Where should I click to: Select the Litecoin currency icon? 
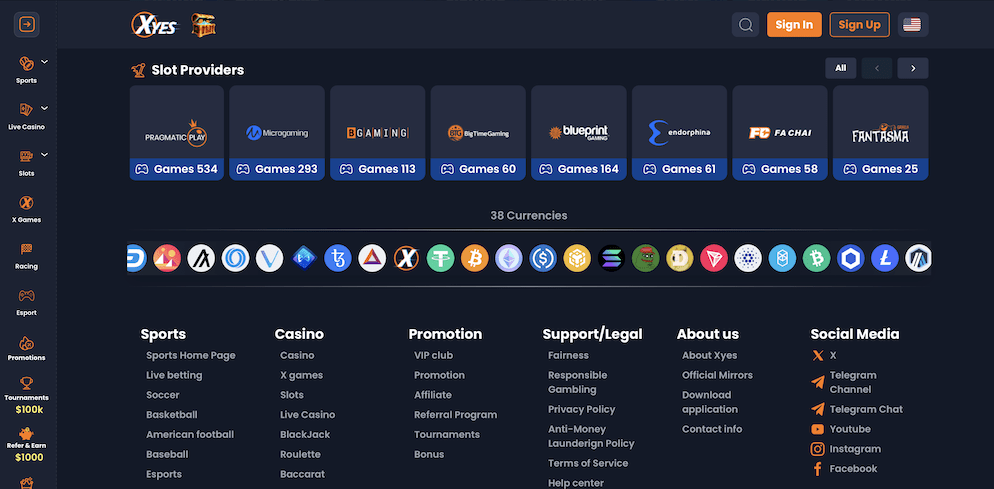point(885,258)
